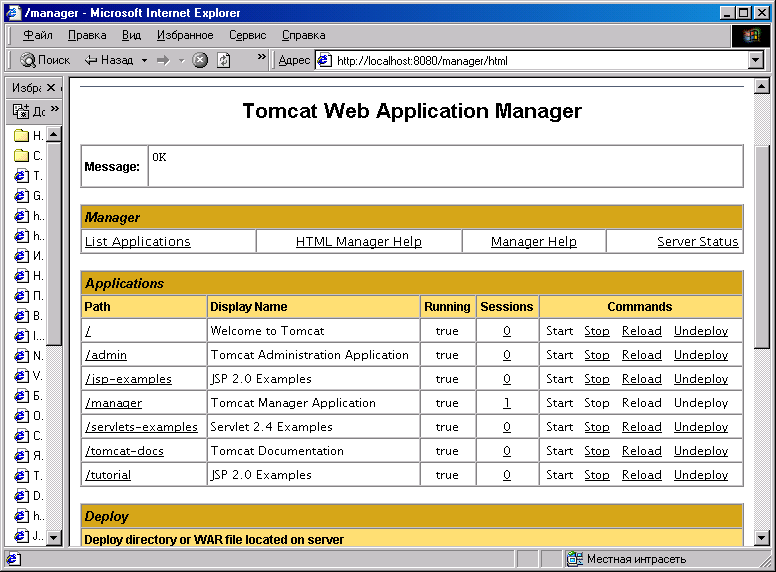Click the Stop loading icon
Image resolution: width=776 pixels, height=572 pixels.
point(200,60)
